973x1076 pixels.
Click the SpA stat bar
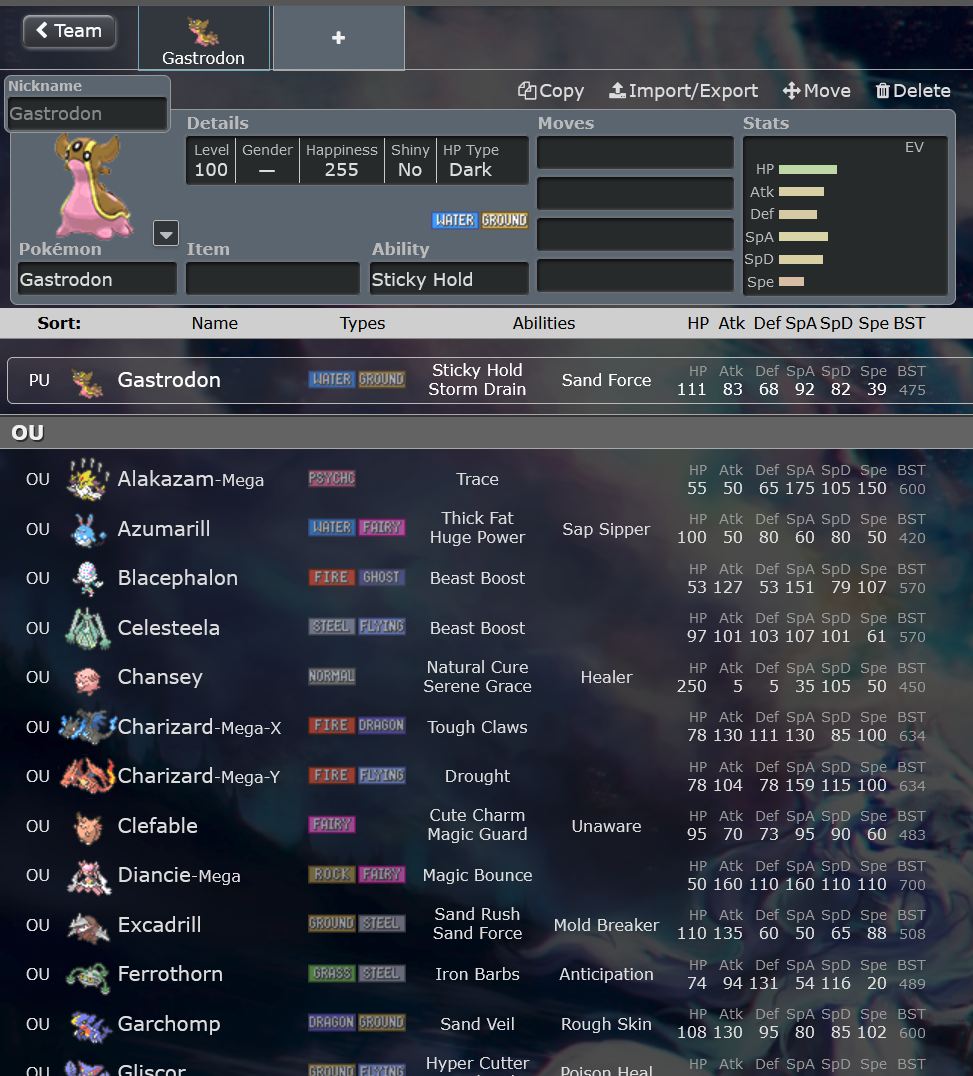(803, 237)
